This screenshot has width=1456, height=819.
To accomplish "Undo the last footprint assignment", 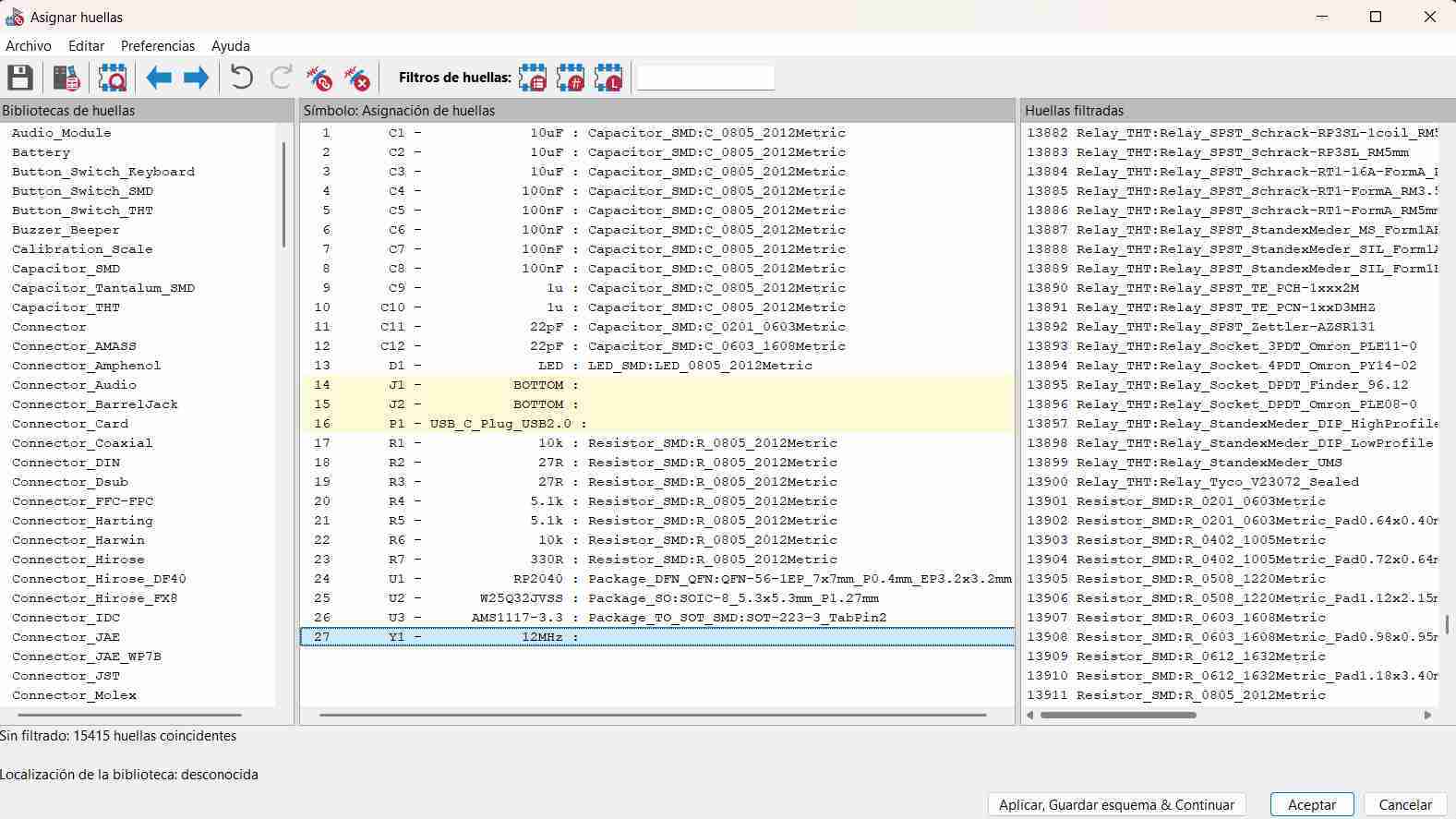I will 242,78.
